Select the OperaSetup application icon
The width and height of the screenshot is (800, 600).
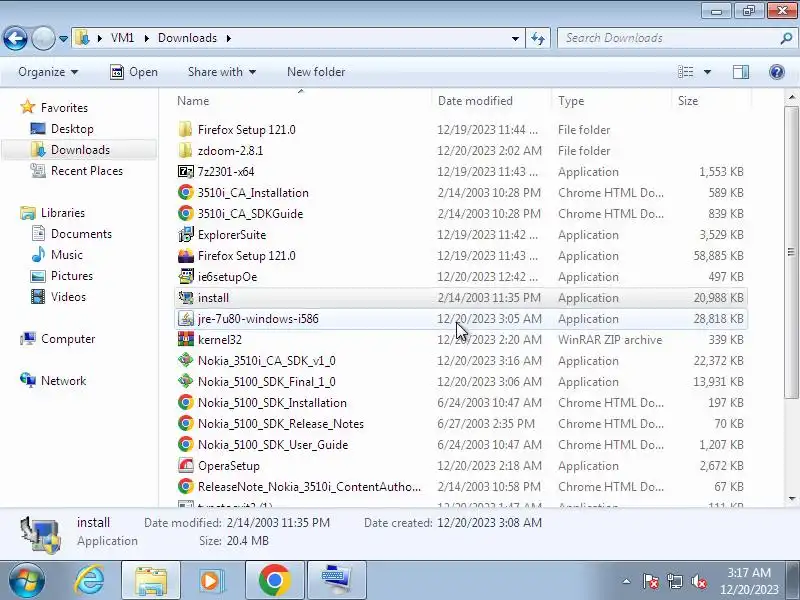[x=186, y=465]
